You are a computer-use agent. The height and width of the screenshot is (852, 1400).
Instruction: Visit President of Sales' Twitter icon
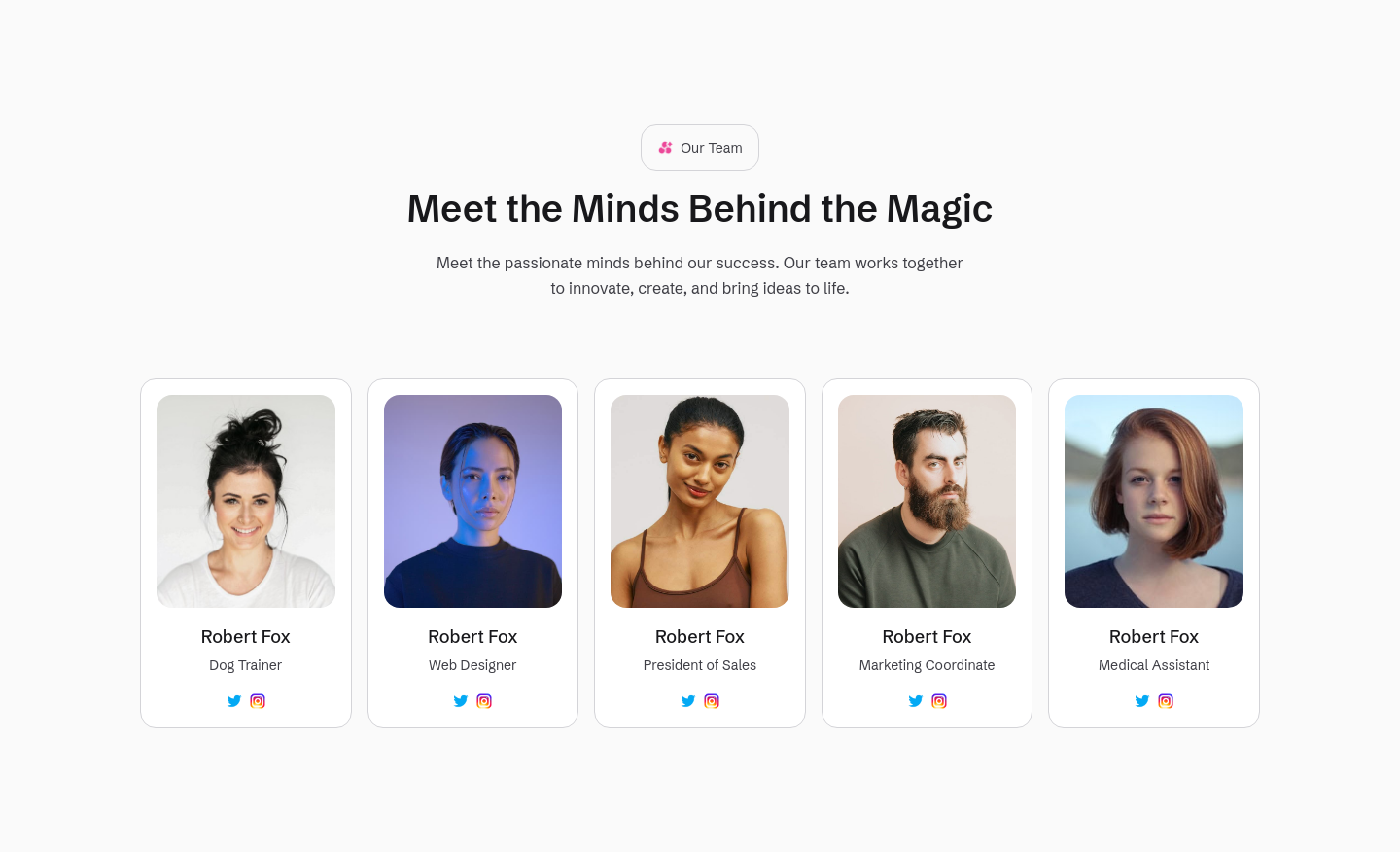tap(688, 701)
